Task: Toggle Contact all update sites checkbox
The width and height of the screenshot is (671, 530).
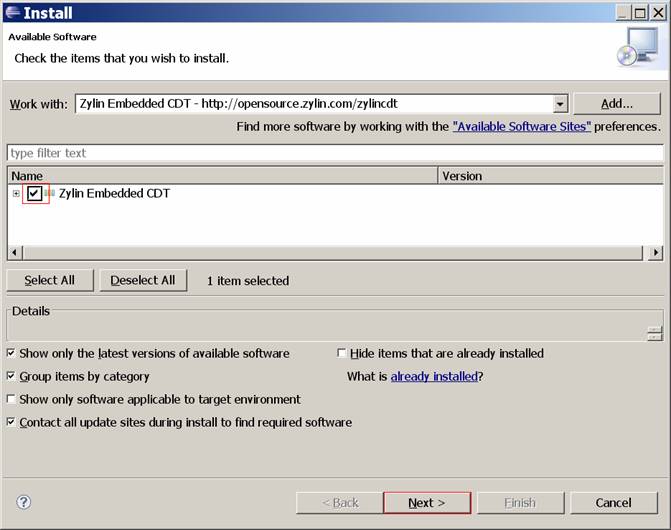Action: pyautogui.click(x=11, y=422)
